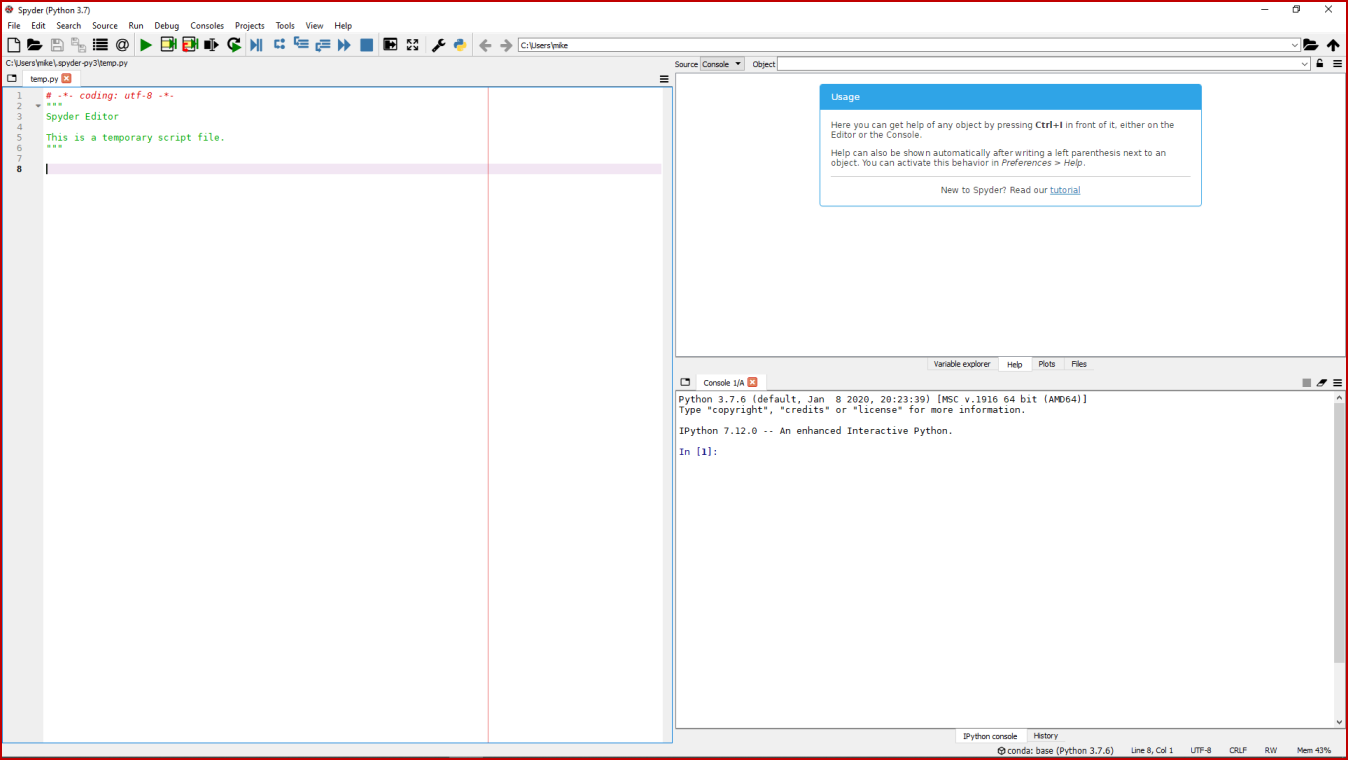Open the File menu
Image resolution: width=1348 pixels, height=760 pixels.
pyautogui.click(x=14, y=26)
